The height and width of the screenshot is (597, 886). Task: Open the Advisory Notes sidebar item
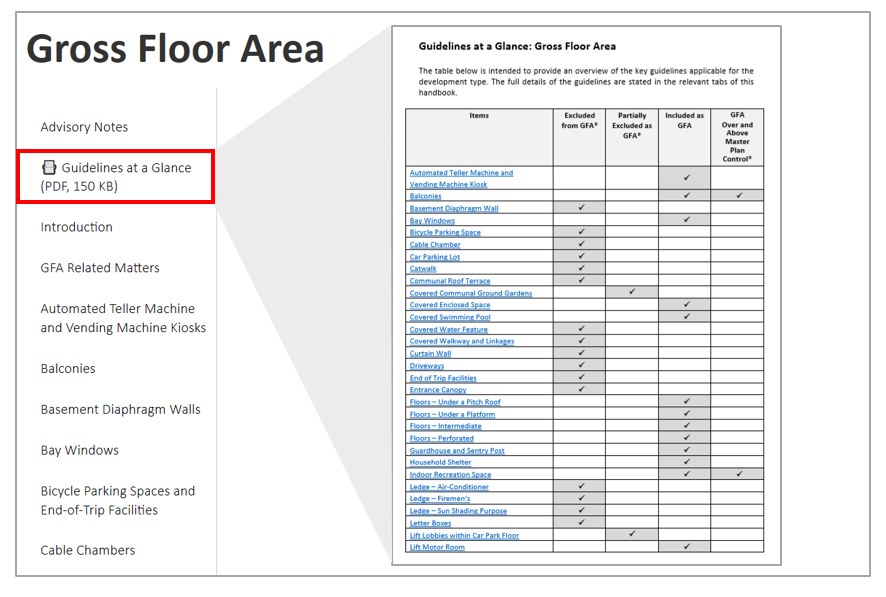pyautogui.click(x=84, y=127)
